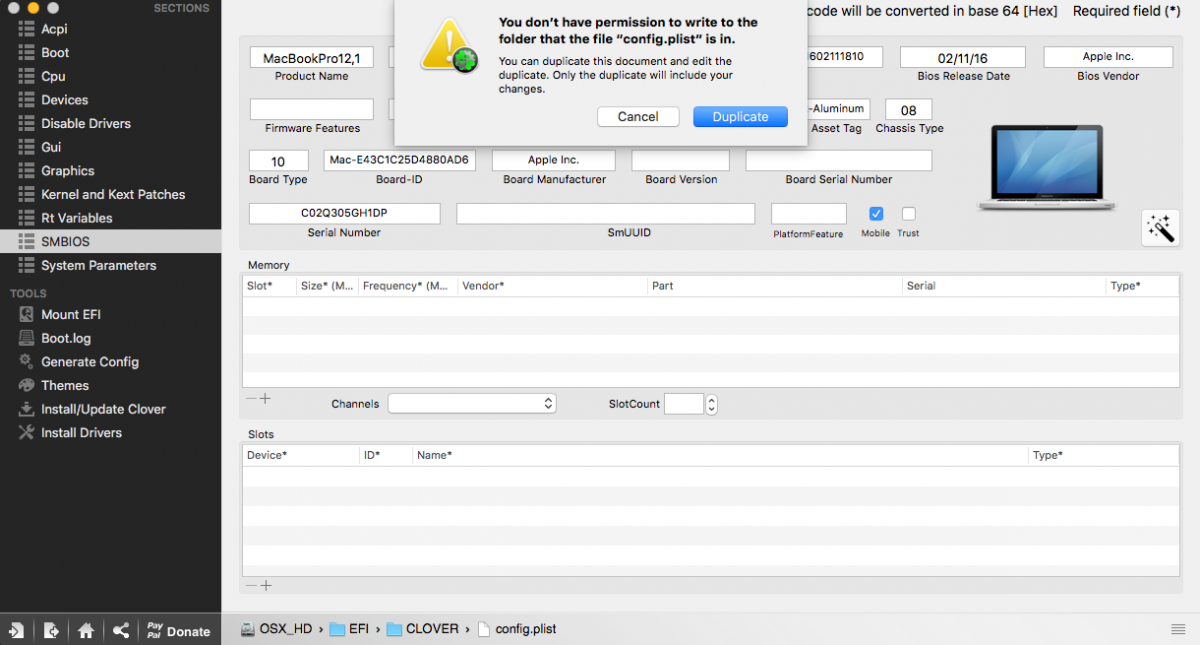The image size is (1200, 645).
Task: Click the SlotCount stepper arrows
Action: (711, 404)
